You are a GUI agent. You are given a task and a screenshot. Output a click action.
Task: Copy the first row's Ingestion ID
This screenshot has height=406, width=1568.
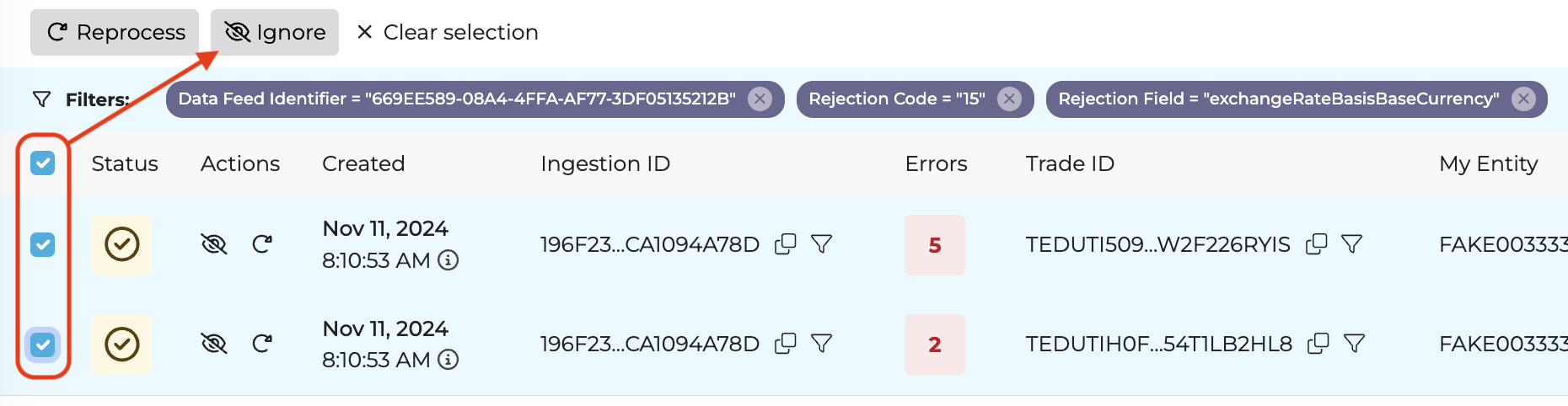(x=785, y=244)
